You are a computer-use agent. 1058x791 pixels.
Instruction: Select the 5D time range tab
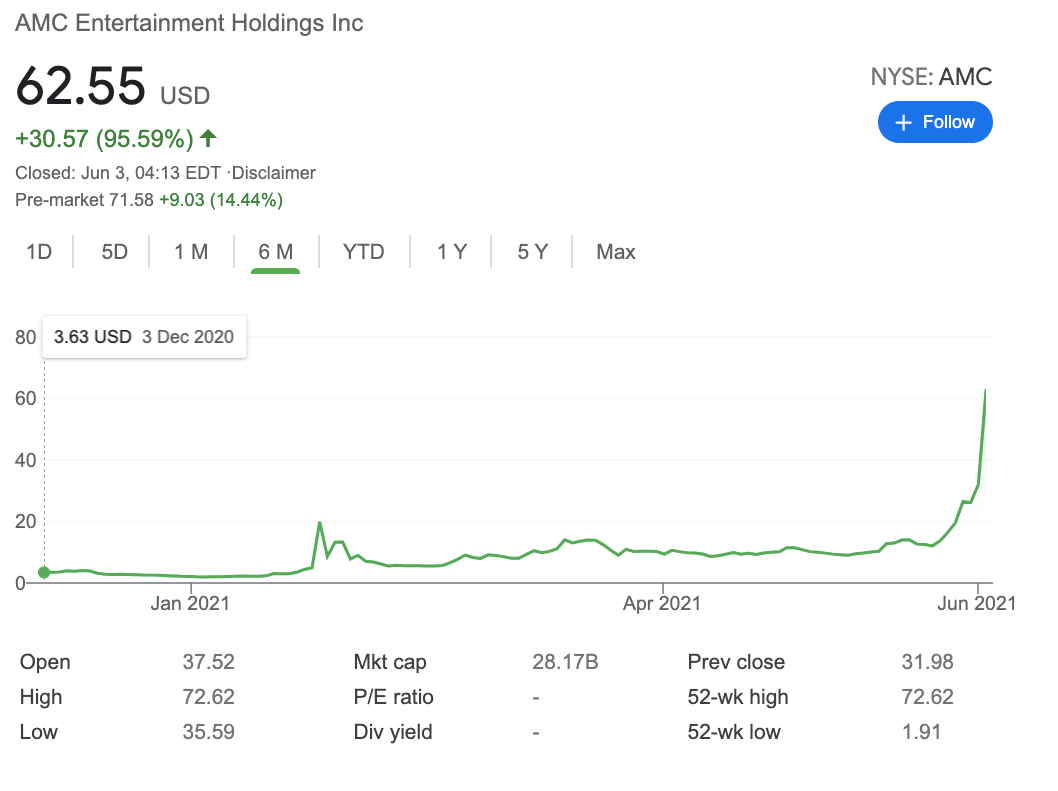coord(115,252)
